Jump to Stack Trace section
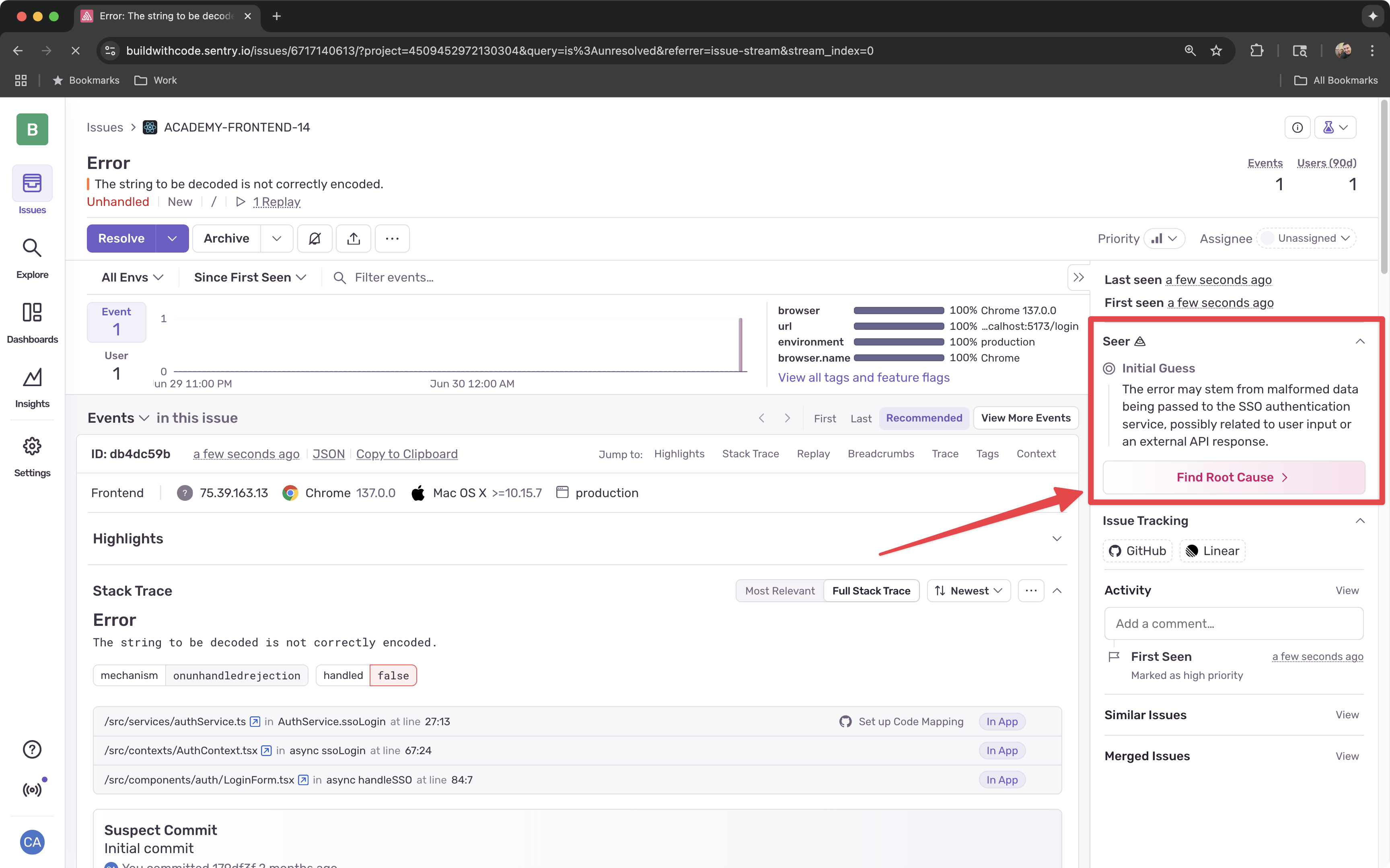Image resolution: width=1390 pixels, height=868 pixels. click(x=750, y=454)
